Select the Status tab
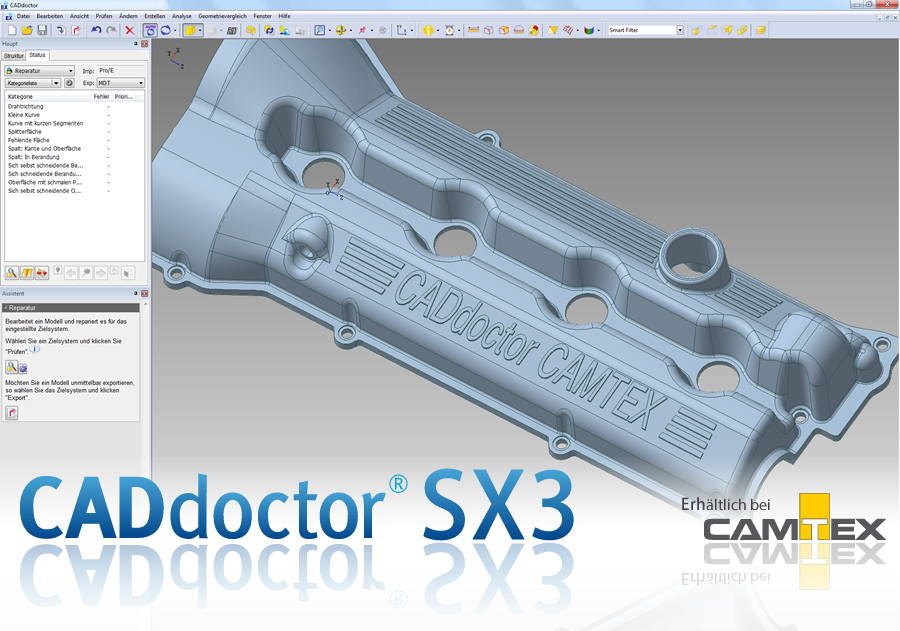This screenshot has height=631, width=900. 37,55
